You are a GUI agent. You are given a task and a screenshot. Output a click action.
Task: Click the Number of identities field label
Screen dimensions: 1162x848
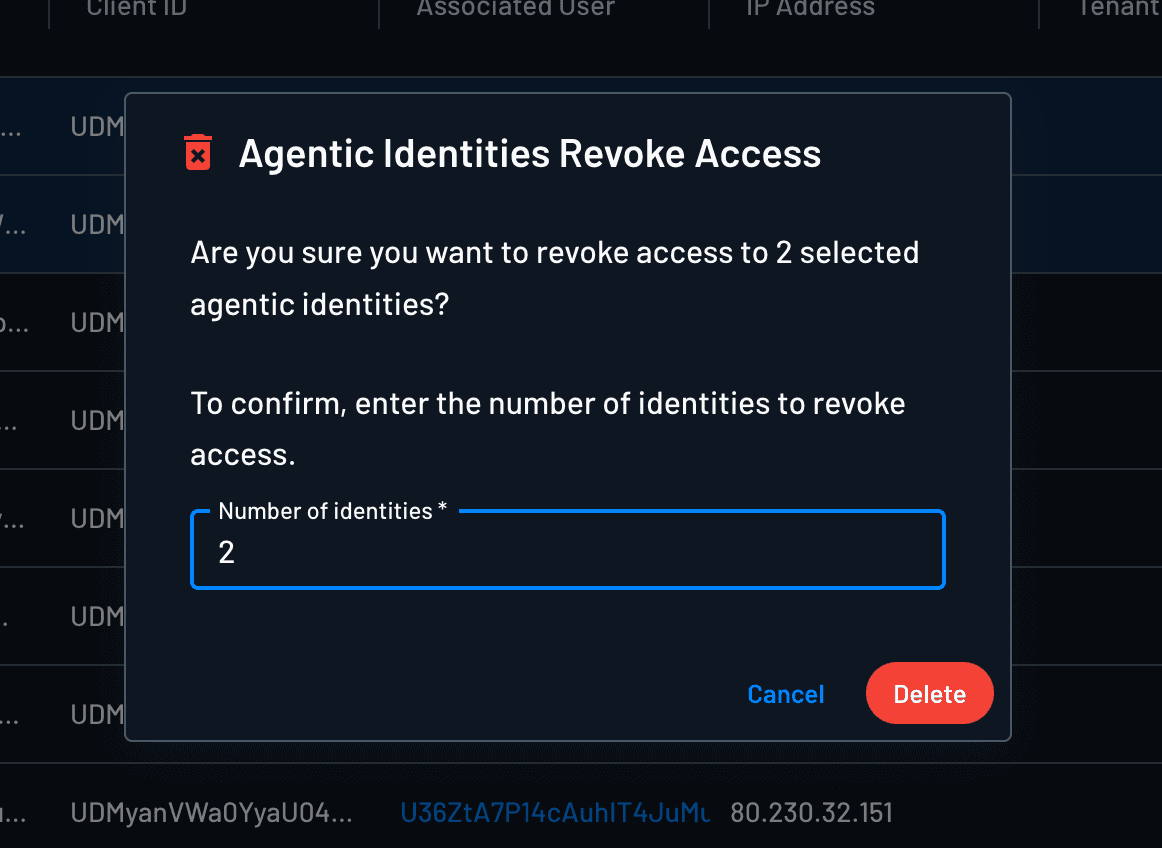tap(325, 510)
